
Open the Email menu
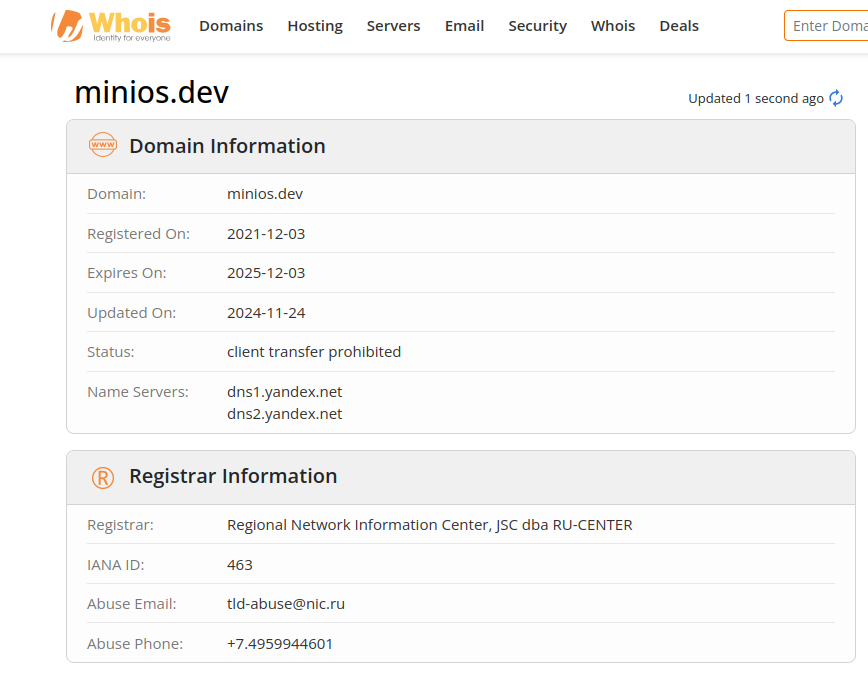point(464,26)
